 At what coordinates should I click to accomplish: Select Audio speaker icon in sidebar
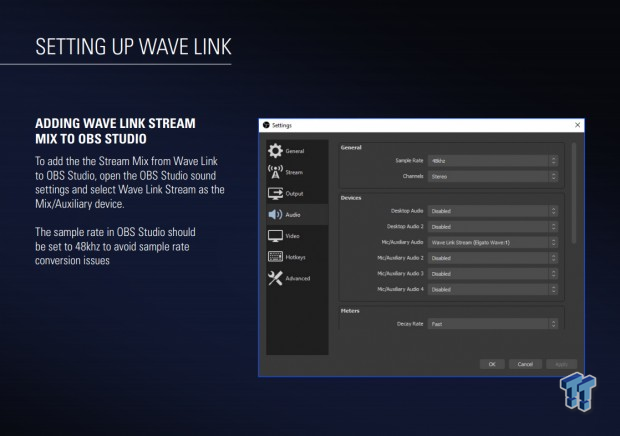click(275, 215)
